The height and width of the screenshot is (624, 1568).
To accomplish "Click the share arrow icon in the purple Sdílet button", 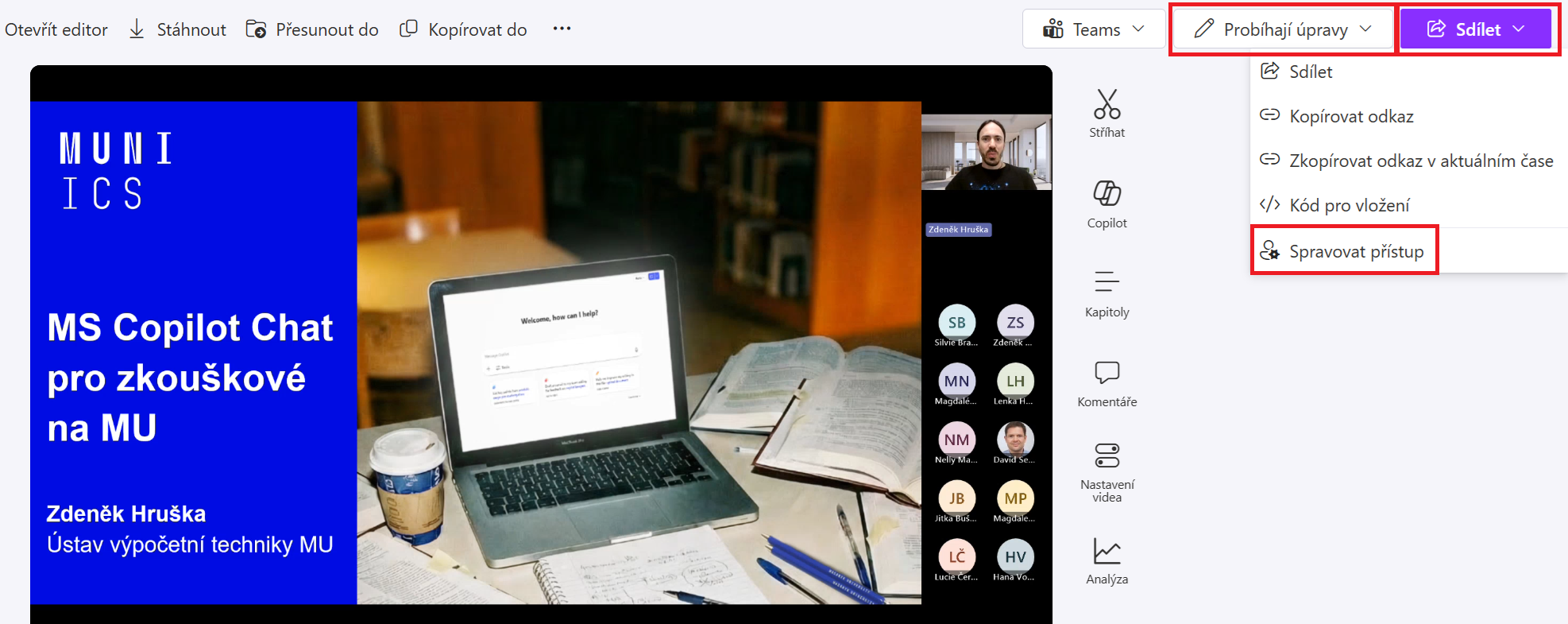I will (1436, 29).
